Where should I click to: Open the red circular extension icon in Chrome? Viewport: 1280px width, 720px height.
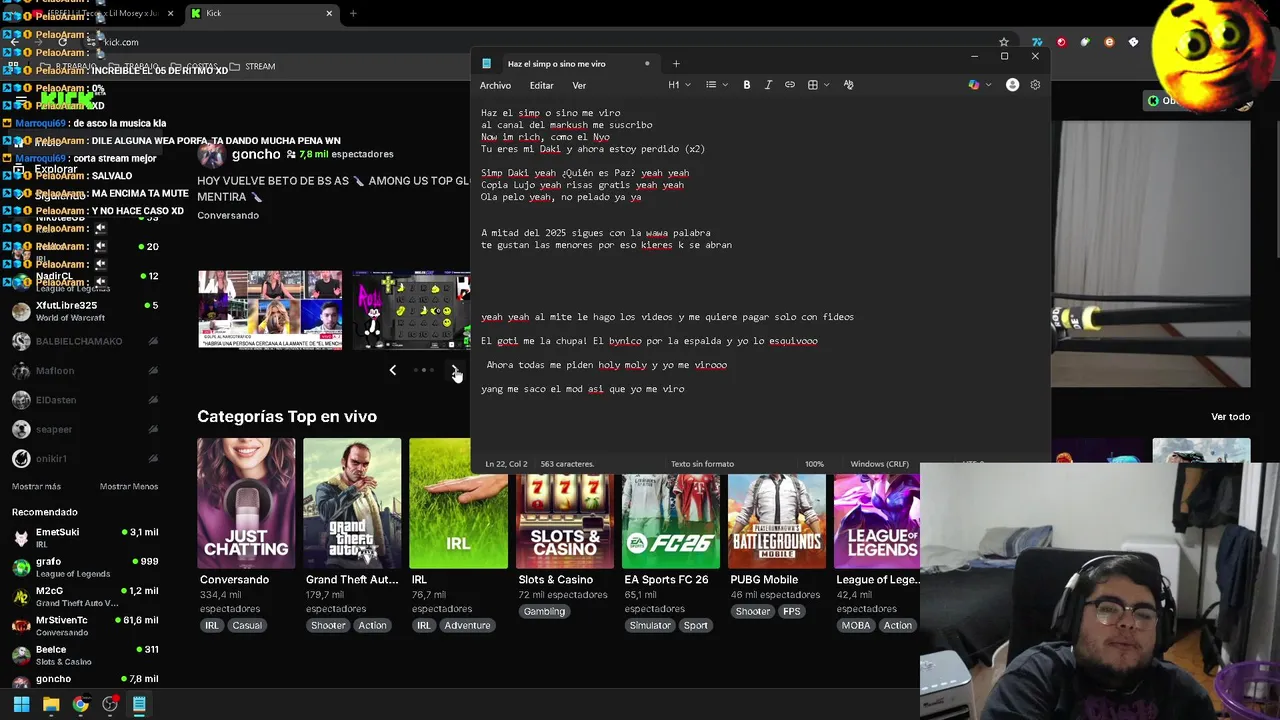pos(1061,42)
